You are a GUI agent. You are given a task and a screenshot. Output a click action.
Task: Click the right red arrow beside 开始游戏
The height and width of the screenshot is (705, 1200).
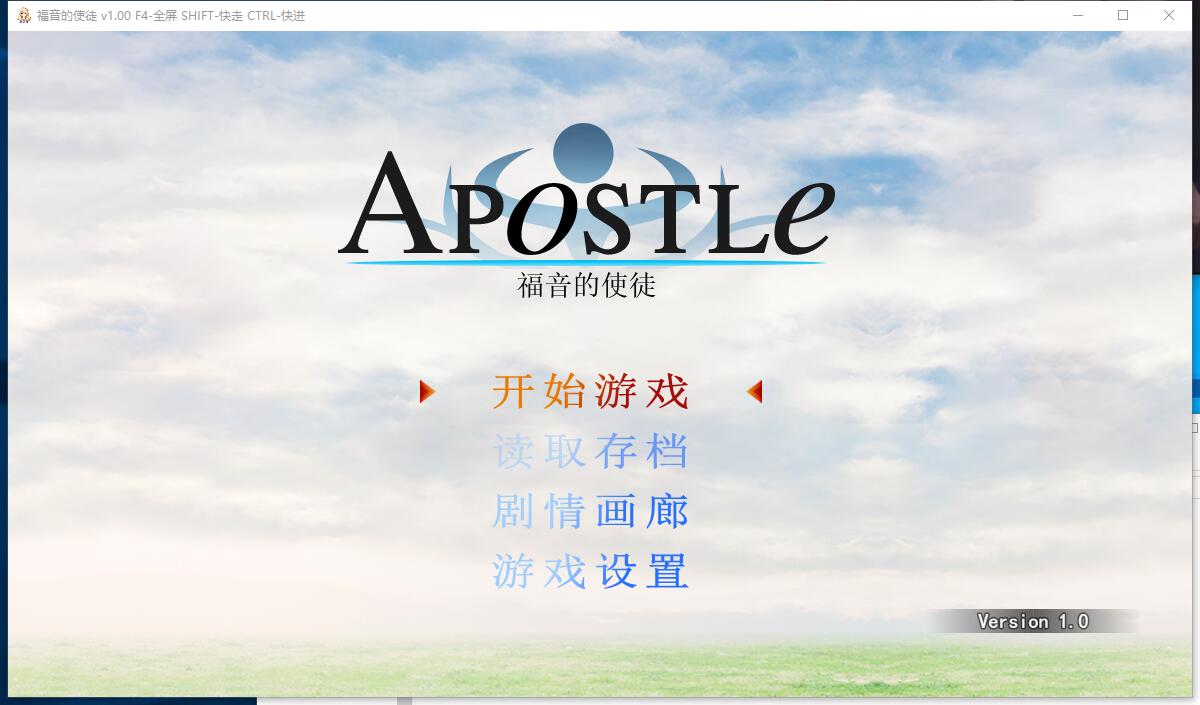point(758,393)
